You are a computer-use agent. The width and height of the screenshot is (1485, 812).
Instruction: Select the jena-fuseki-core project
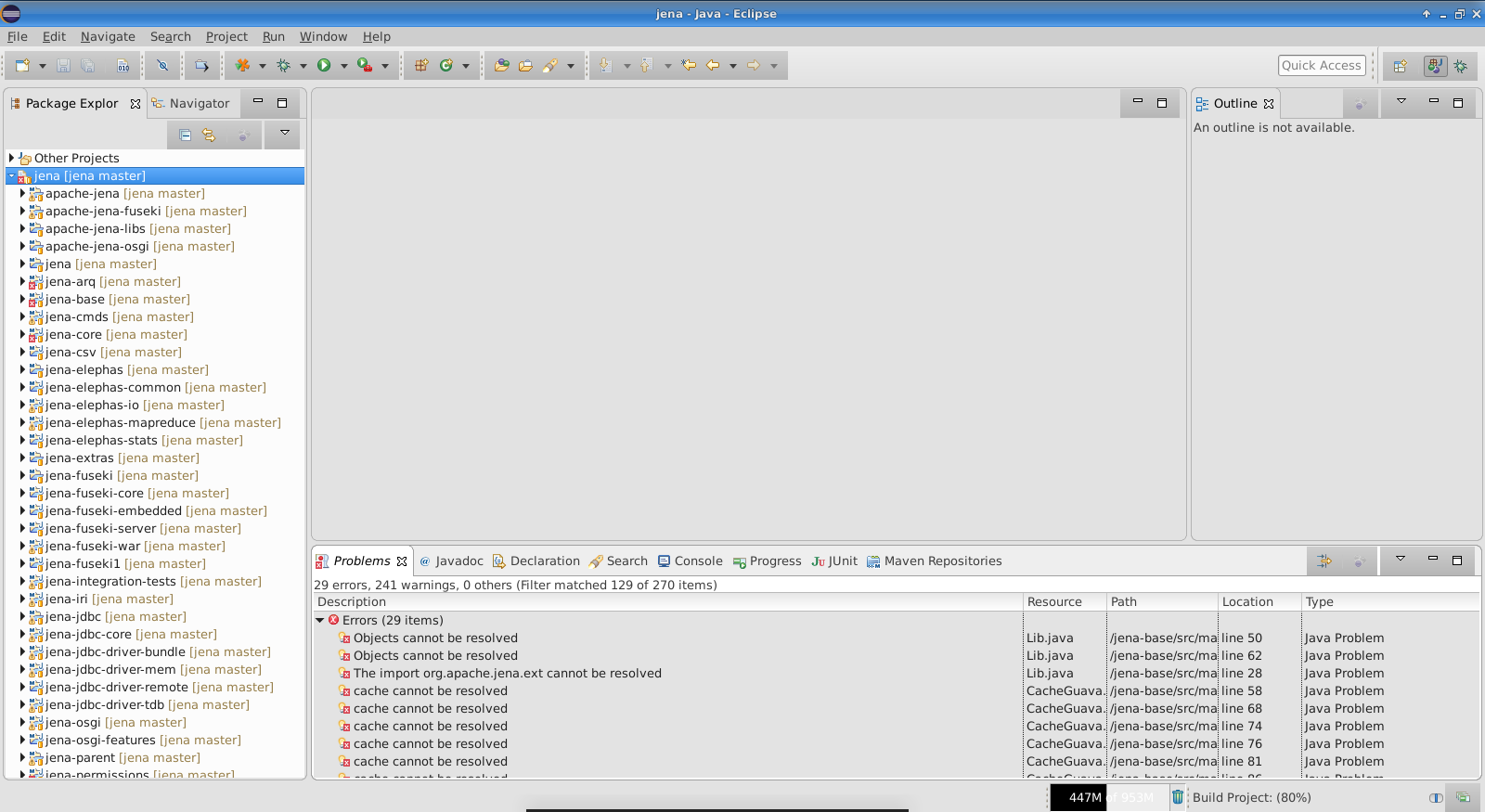pyautogui.click(x=95, y=493)
